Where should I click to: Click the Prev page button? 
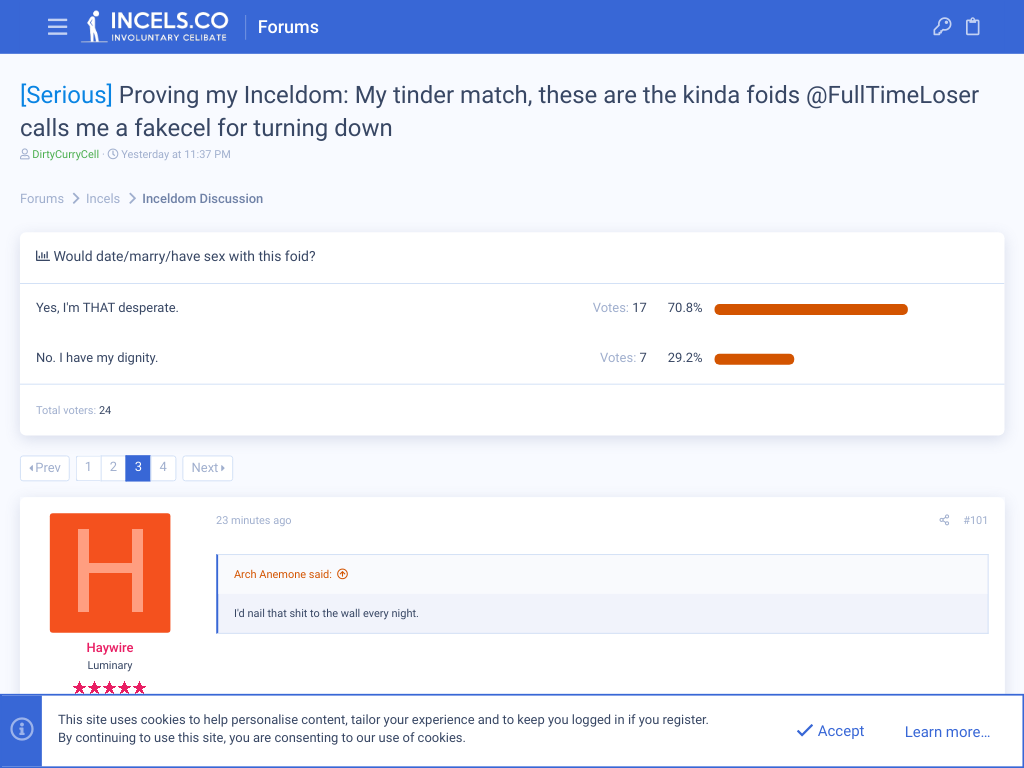click(x=45, y=467)
